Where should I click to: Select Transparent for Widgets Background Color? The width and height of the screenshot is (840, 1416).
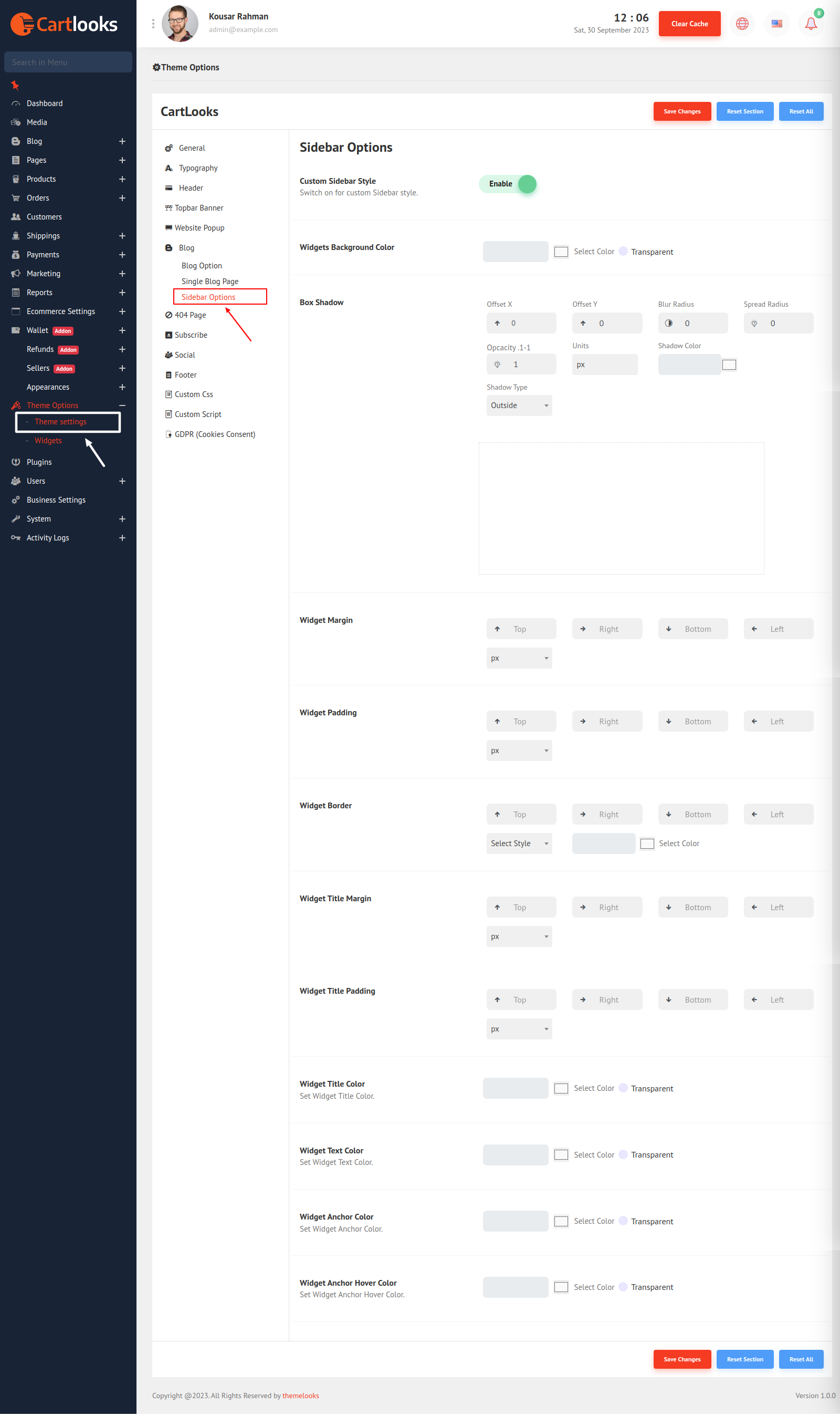[623, 252]
